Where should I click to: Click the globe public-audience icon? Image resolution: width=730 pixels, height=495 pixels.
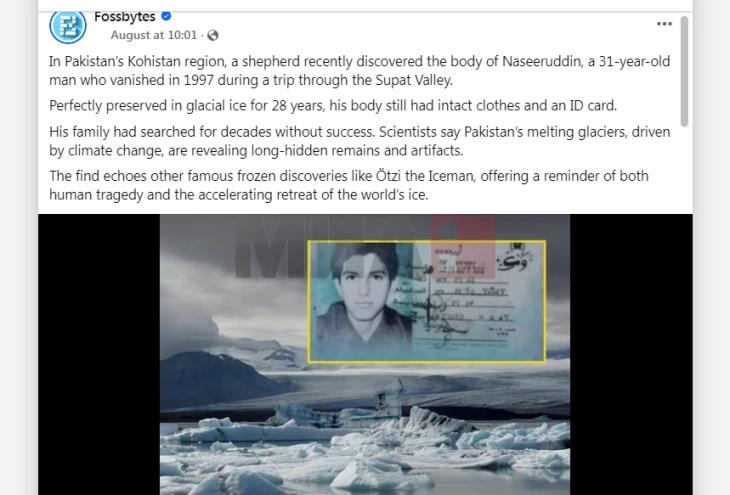[x=213, y=35]
